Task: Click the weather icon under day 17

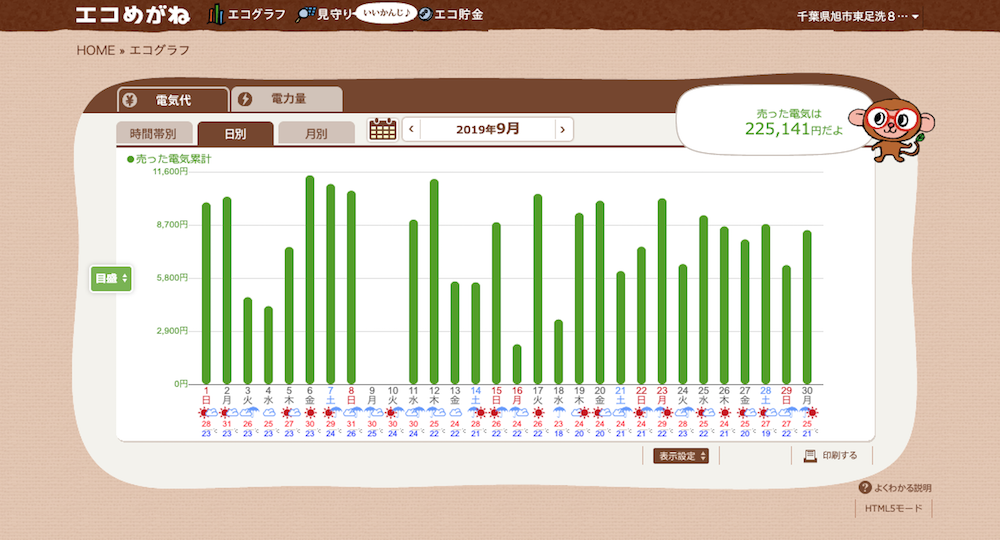Action: pos(538,412)
